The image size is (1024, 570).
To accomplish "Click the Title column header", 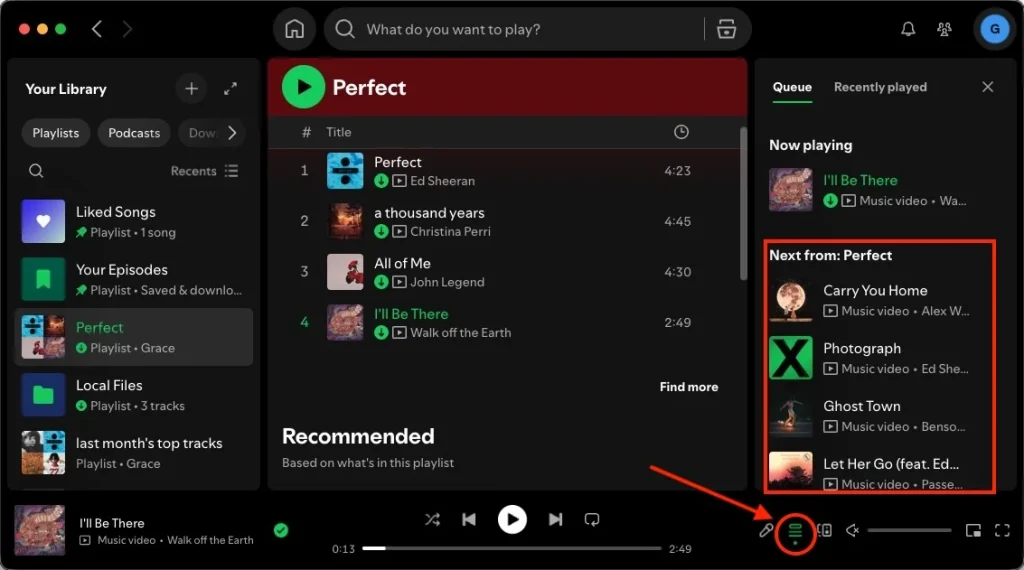I will tap(338, 132).
